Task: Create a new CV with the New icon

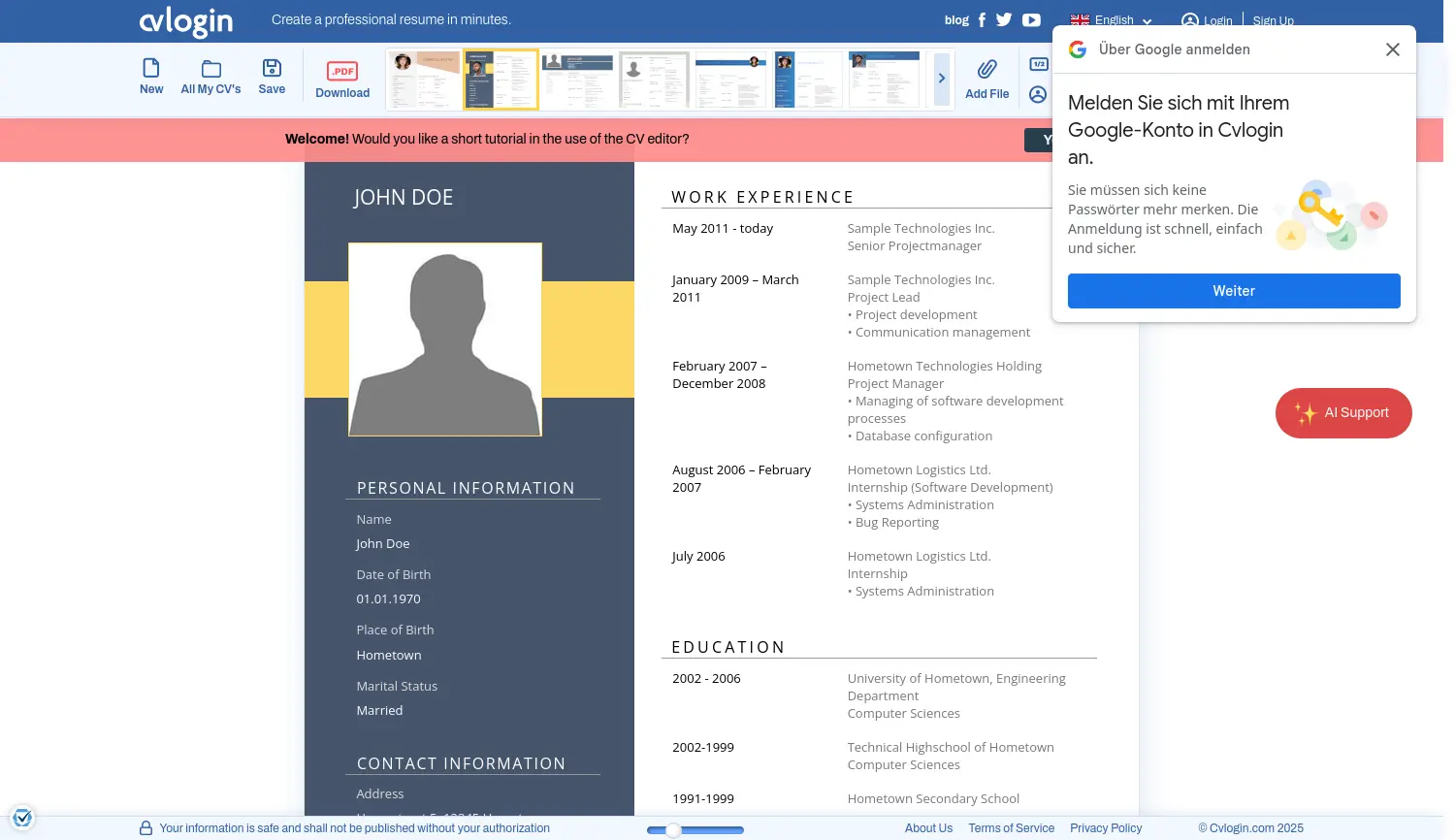Action: [x=151, y=77]
